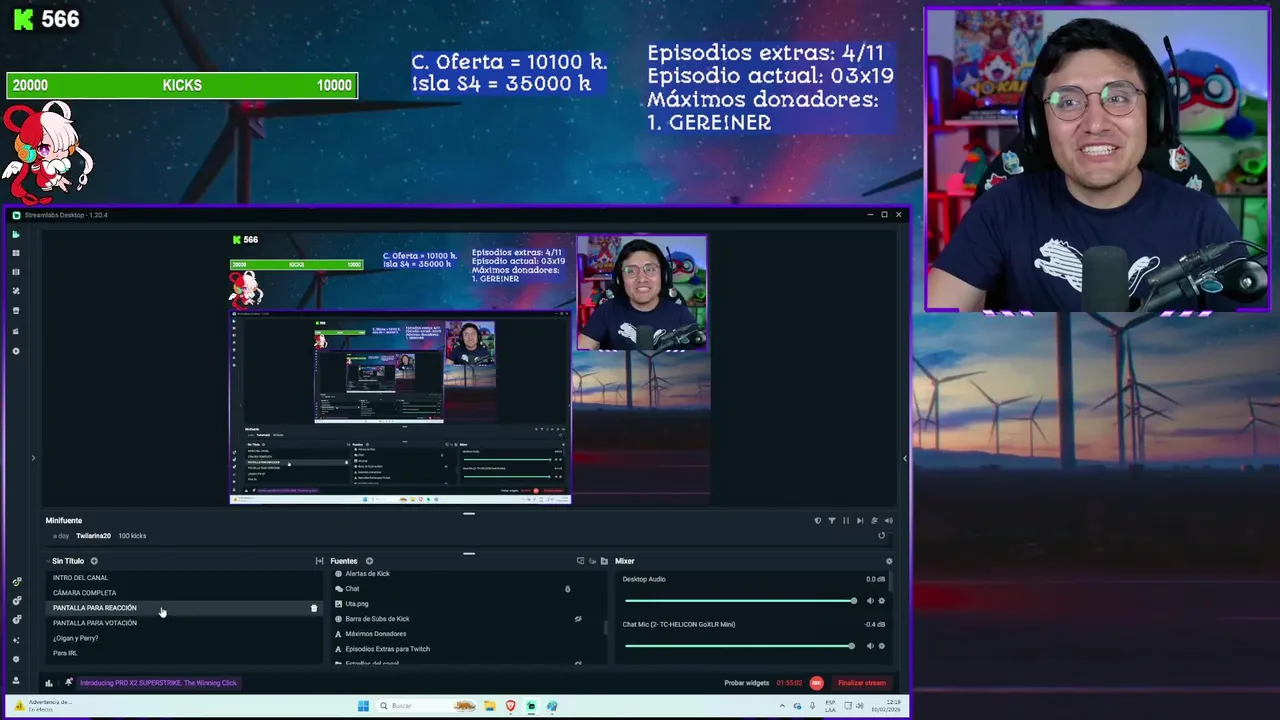Toggle lock on the Chat source
1280x720 pixels.
(x=567, y=589)
